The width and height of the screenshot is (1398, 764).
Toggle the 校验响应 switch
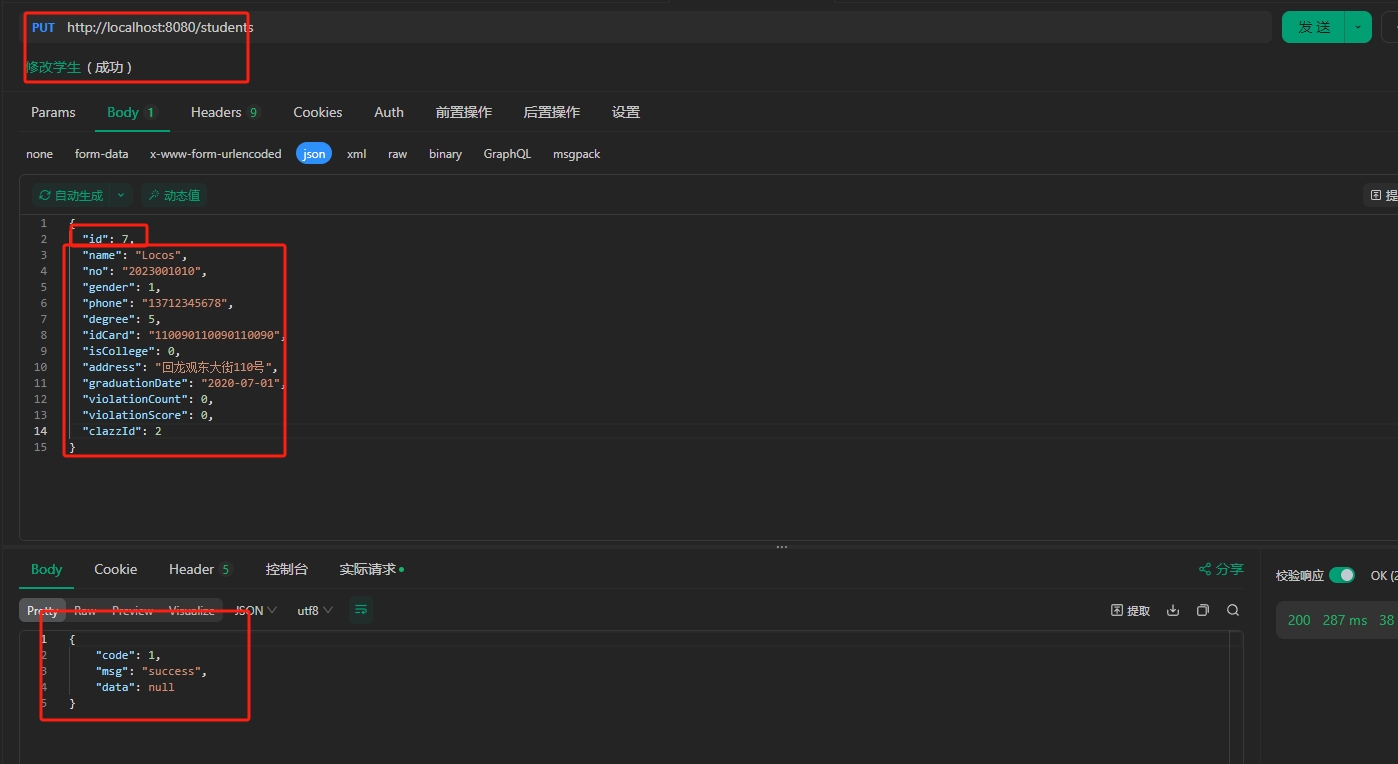tap(1342, 575)
